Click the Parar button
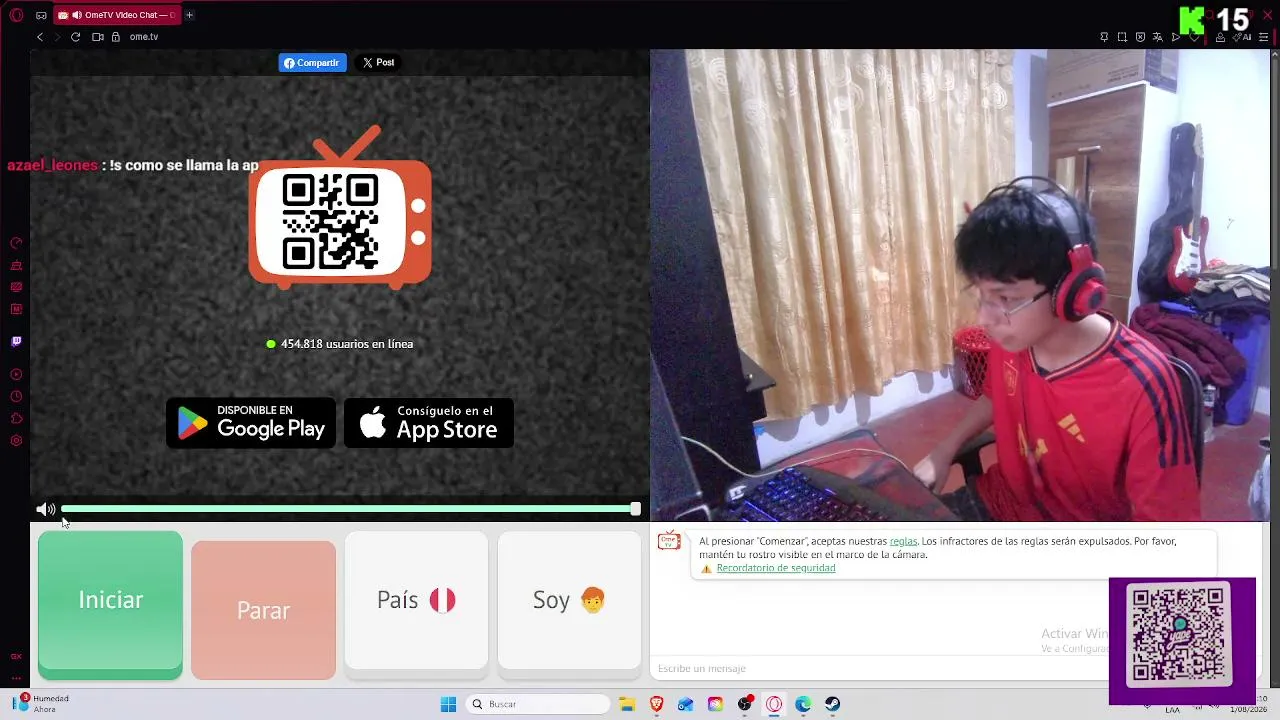 coord(263,610)
